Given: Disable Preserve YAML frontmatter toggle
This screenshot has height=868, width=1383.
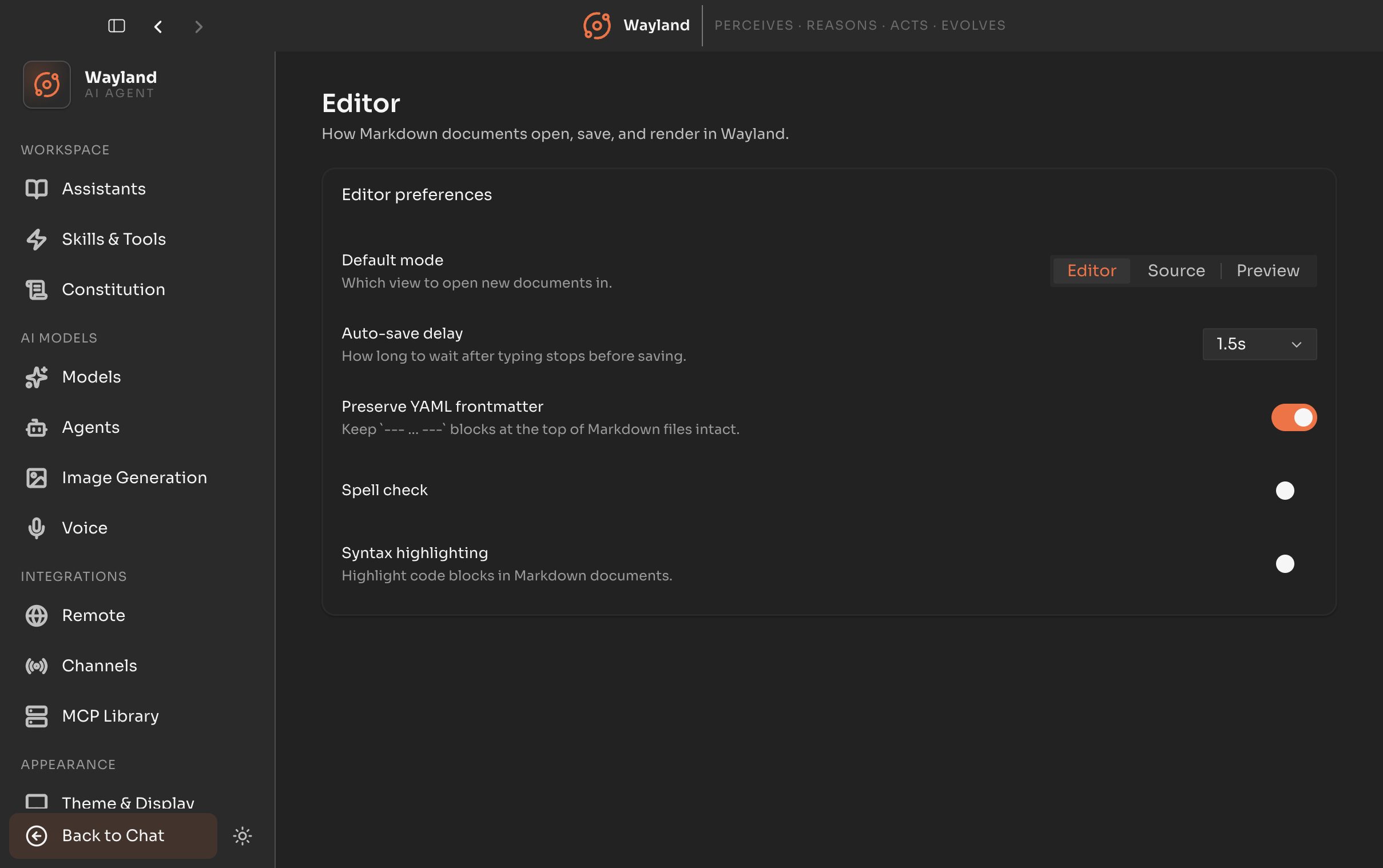Looking at the screenshot, I should click(1294, 417).
